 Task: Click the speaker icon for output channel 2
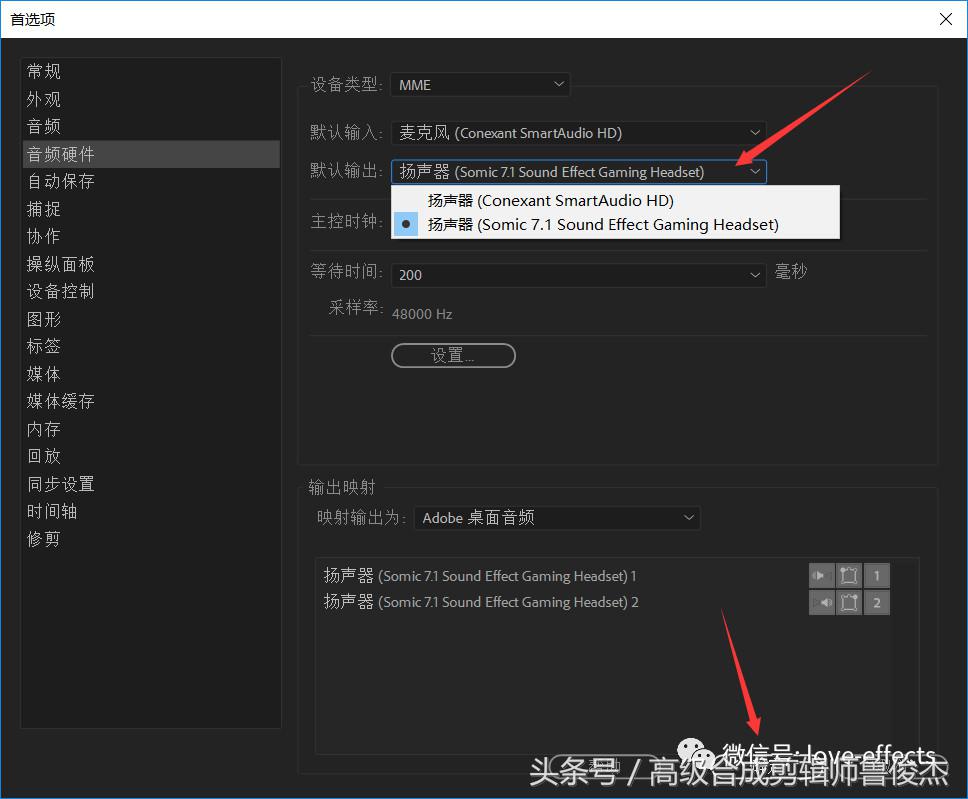(x=822, y=602)
